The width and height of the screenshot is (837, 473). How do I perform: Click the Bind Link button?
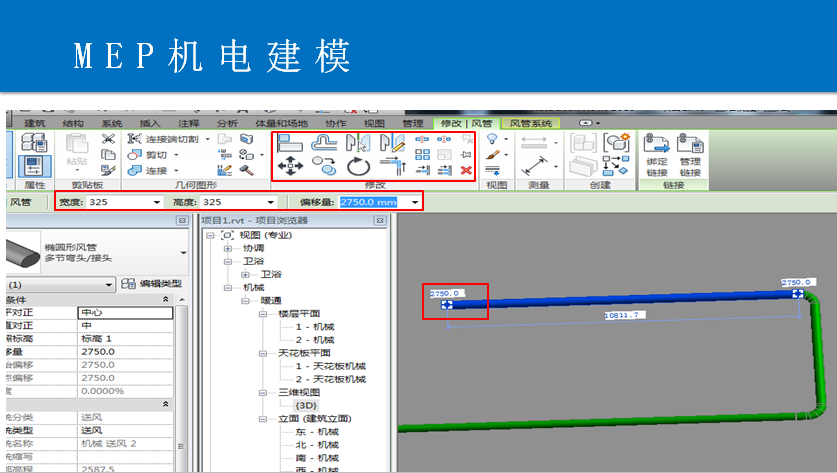pyautogui.click(x=657, y=155)
